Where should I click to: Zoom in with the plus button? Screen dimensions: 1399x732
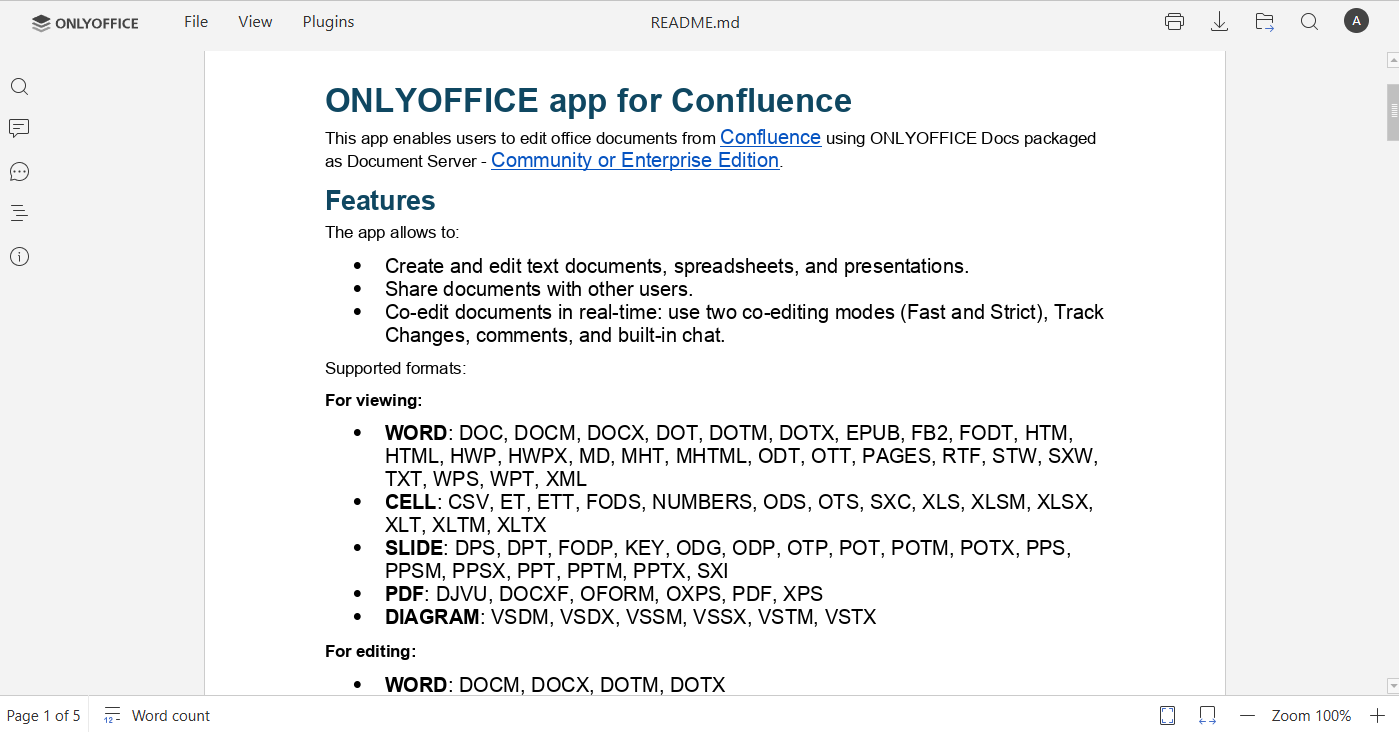pyautogui.click(x=1377, y=715)
